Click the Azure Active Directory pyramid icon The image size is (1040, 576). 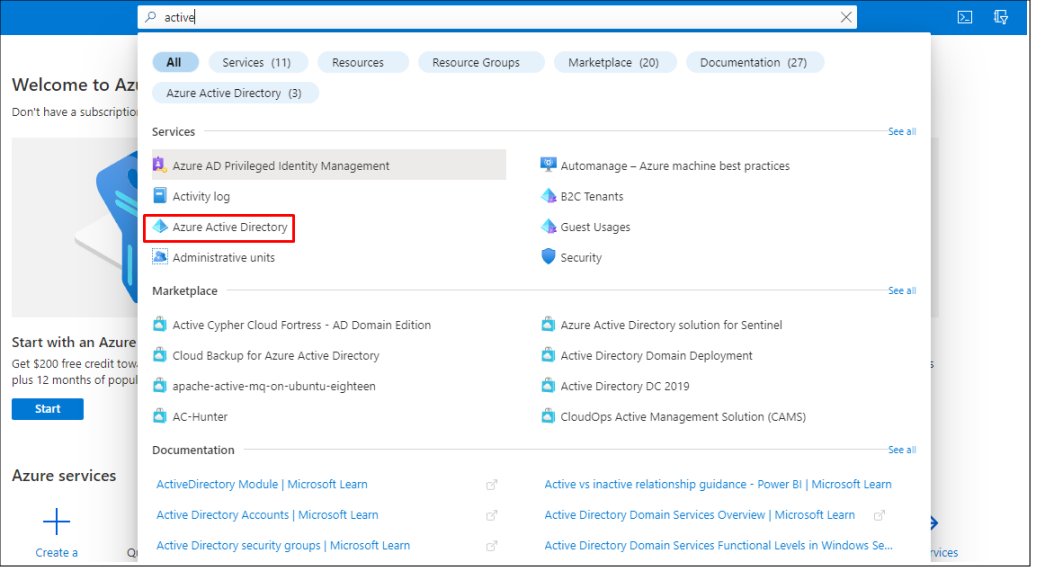(x=160, y=226)
